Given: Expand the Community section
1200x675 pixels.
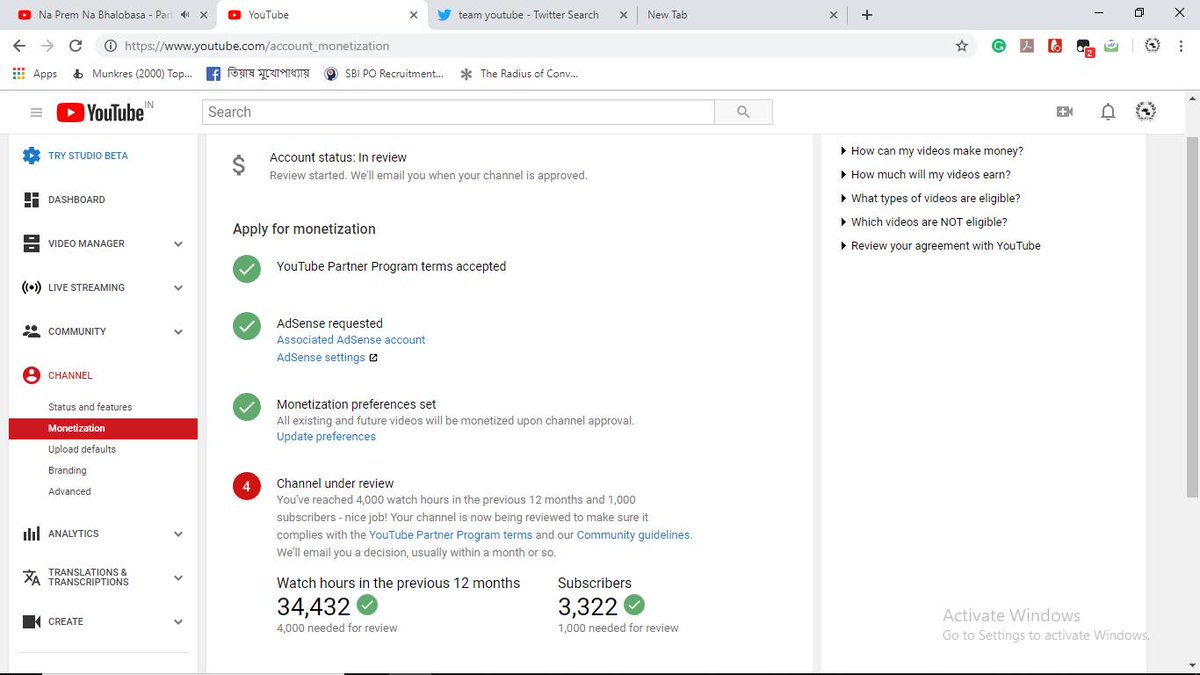Looking at the screenshot, I should (178, 332).
